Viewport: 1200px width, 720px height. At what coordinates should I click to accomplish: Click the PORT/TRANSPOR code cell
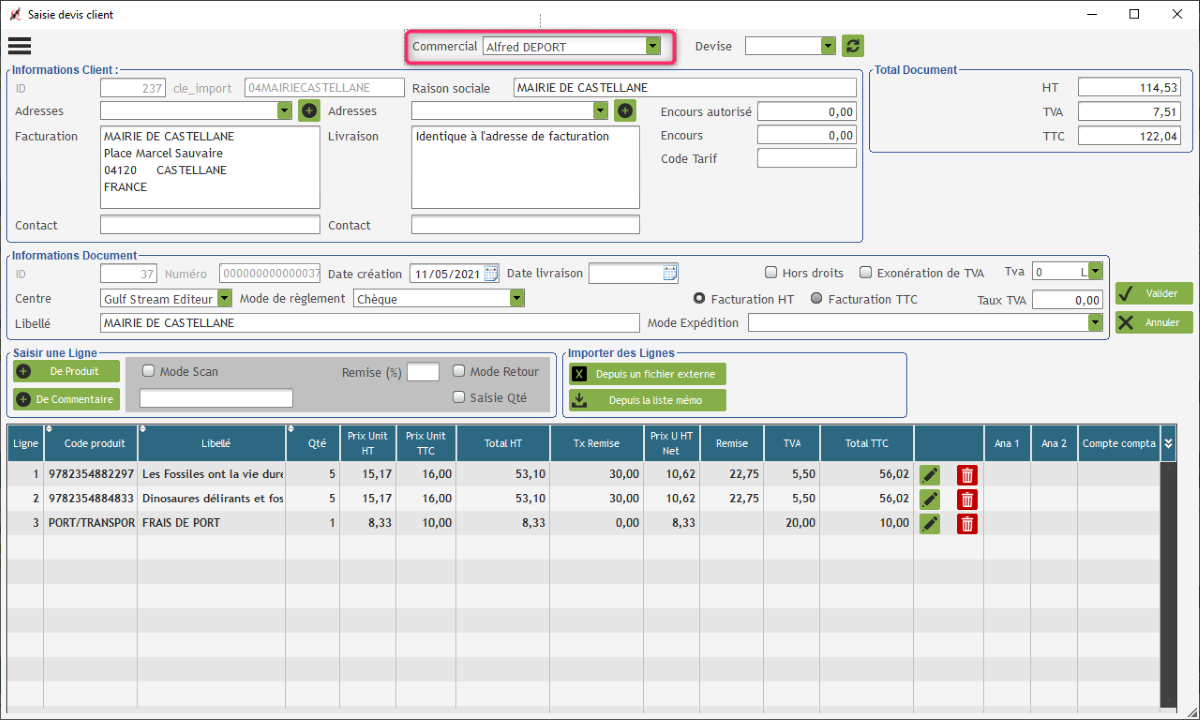coord(91,523)
